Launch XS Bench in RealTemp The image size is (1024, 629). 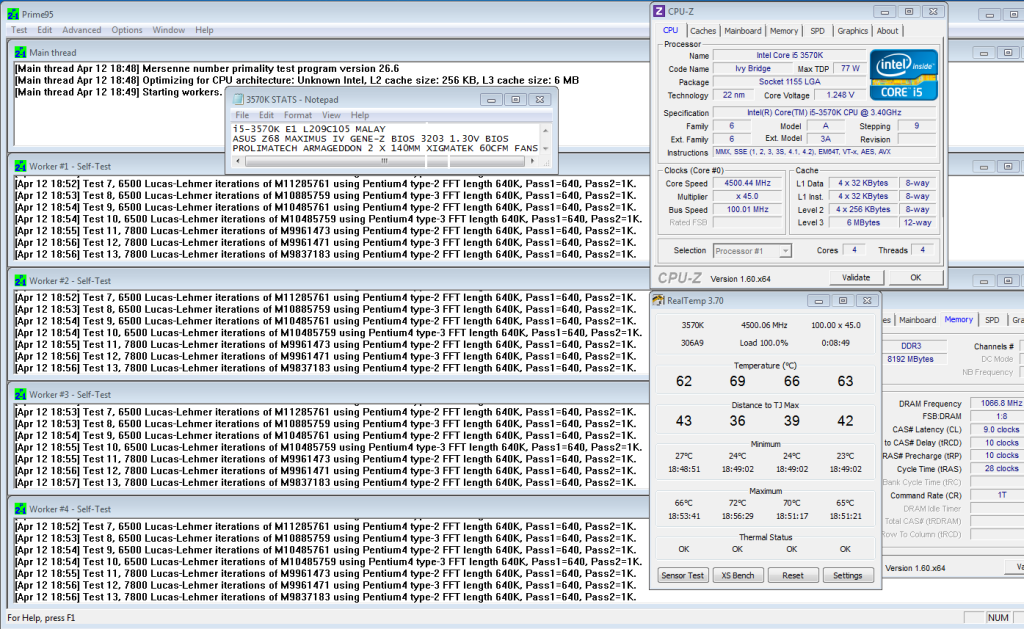click(x=737, y=575)
